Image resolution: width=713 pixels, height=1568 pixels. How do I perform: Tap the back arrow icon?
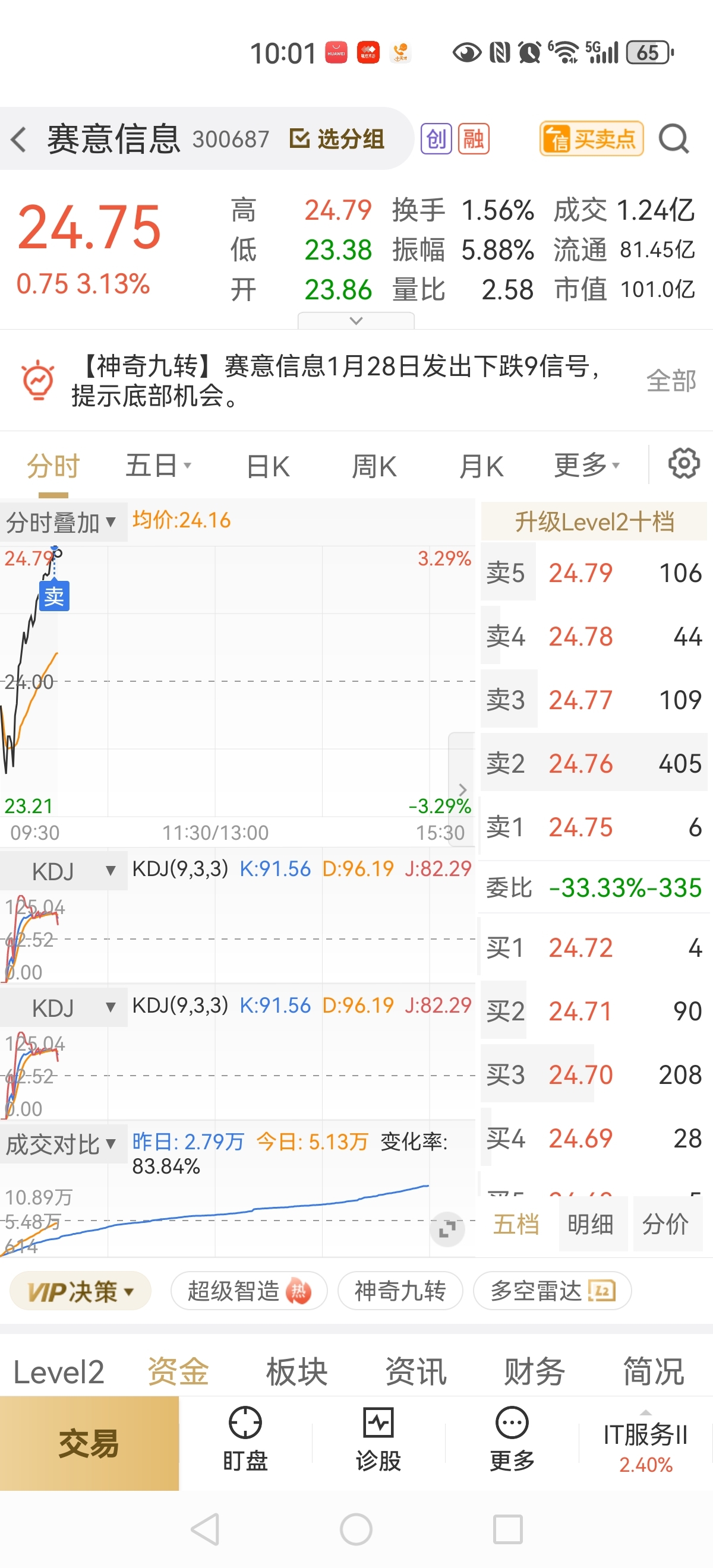click(20, 140)
